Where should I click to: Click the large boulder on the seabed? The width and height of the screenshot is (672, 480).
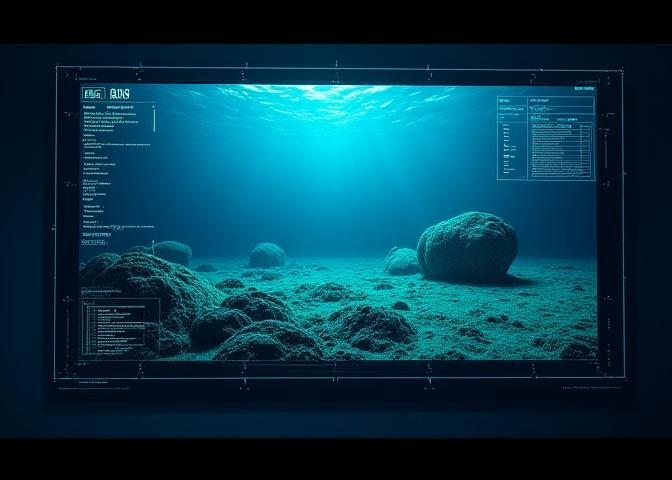pos(467,246)
